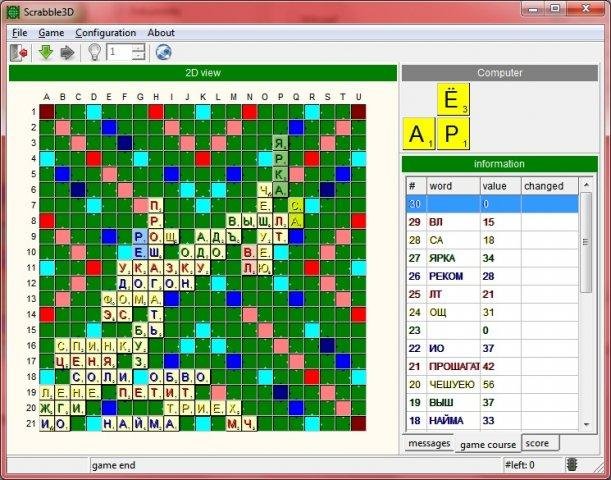Viewport: 611px width, 480px height.
Task: Click scroll down arrow of move list
Action: pos(586,424)
